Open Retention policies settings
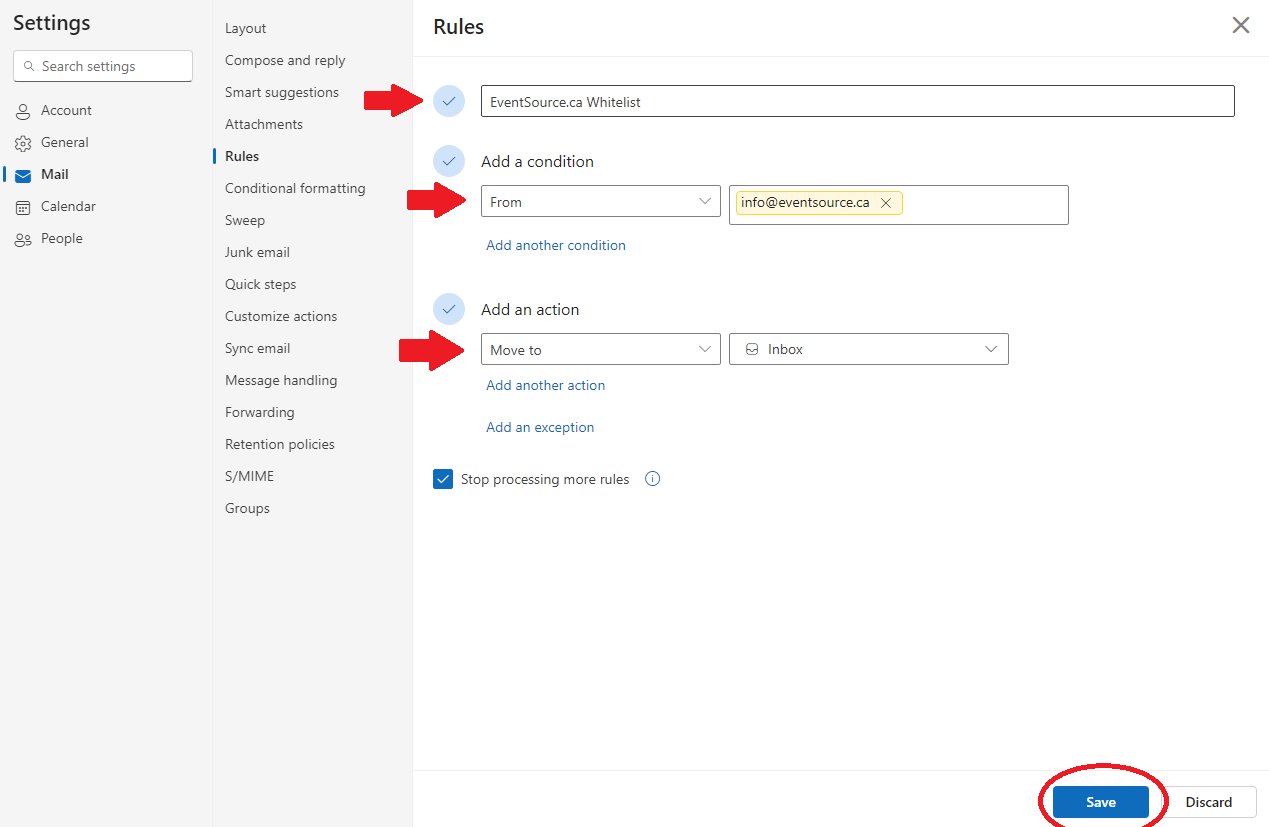The width and height of the screenshot is (1269, 827). tap(280, 445)
